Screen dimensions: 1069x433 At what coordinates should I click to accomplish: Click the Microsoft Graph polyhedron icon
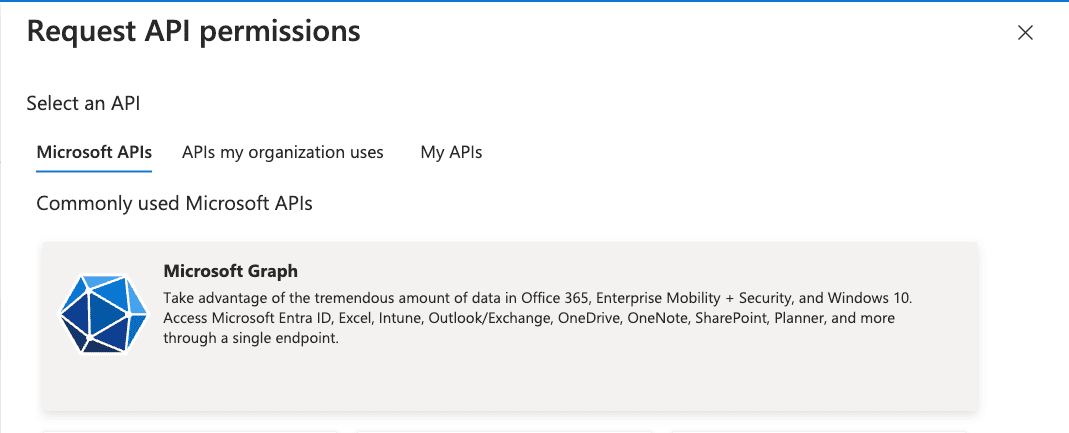(x=103, y=314)
